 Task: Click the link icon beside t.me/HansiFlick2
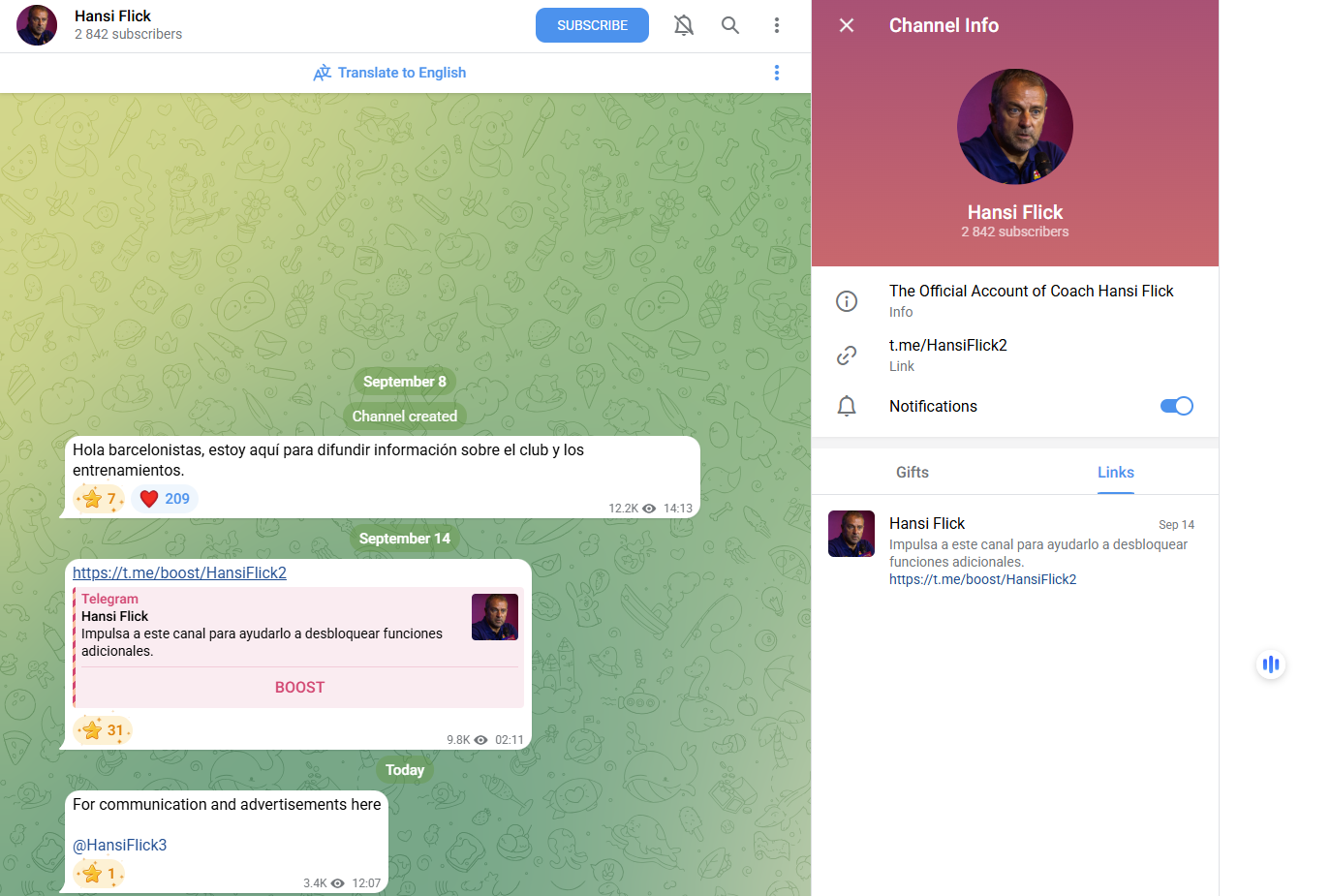click(x=847, y=355)
